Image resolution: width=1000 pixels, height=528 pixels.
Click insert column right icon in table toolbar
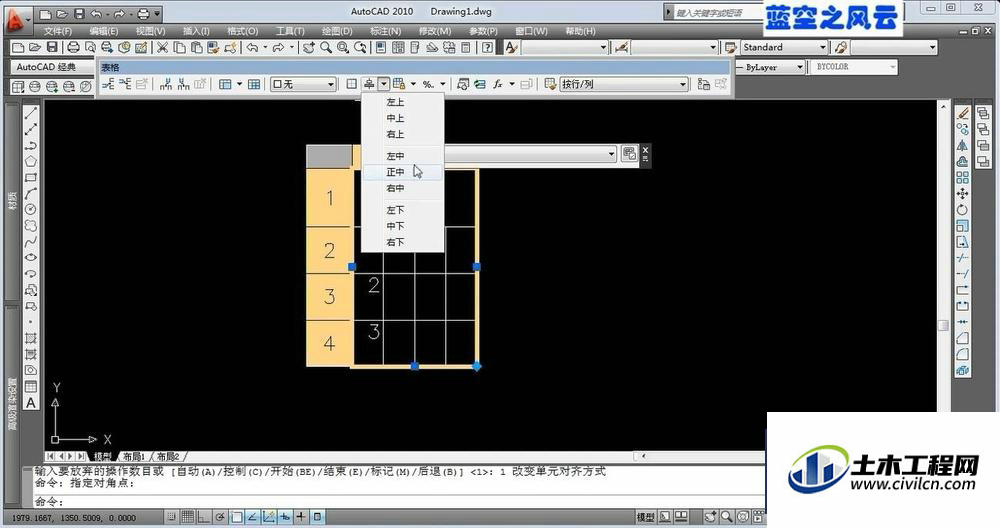pyautogui.click(x=184, y=84)
